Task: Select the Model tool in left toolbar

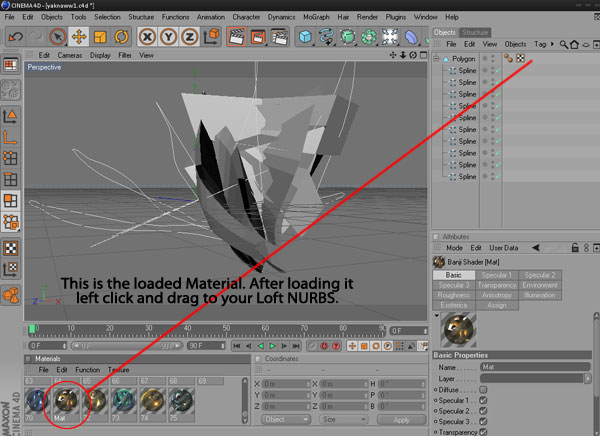Action: click(x=10, y=116)
